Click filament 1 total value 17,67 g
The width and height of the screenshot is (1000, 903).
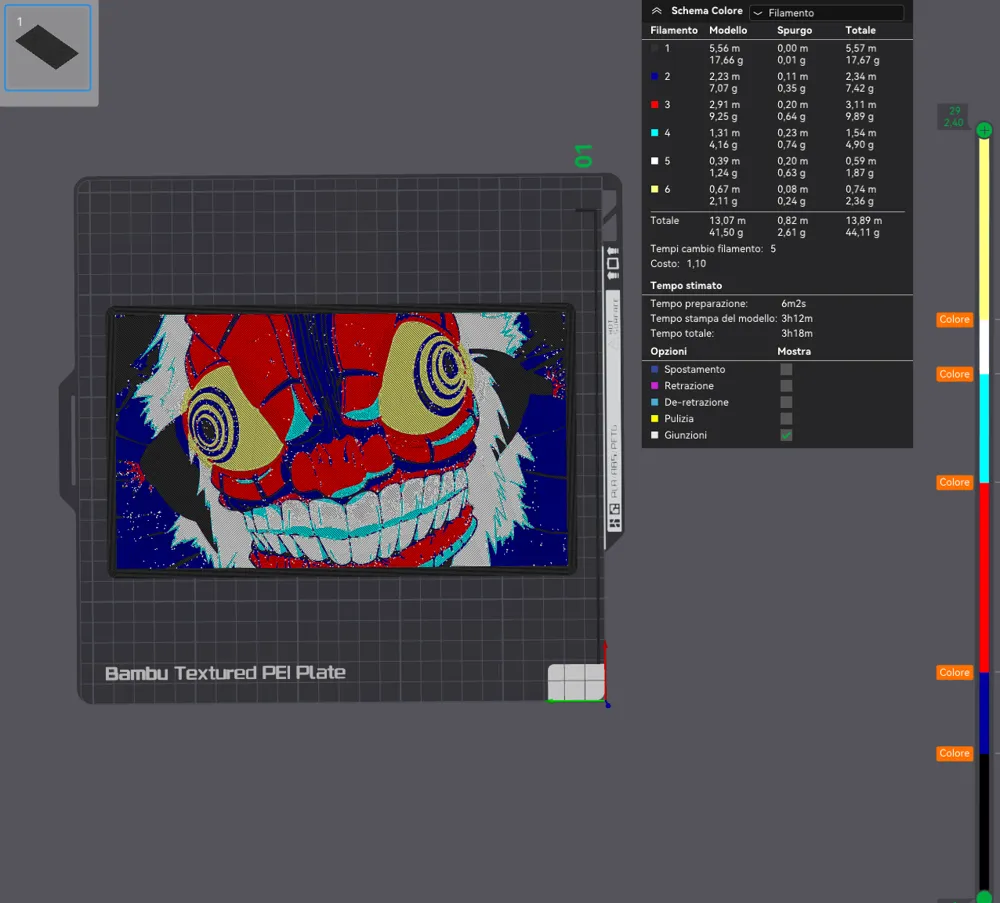click(862, 60)
